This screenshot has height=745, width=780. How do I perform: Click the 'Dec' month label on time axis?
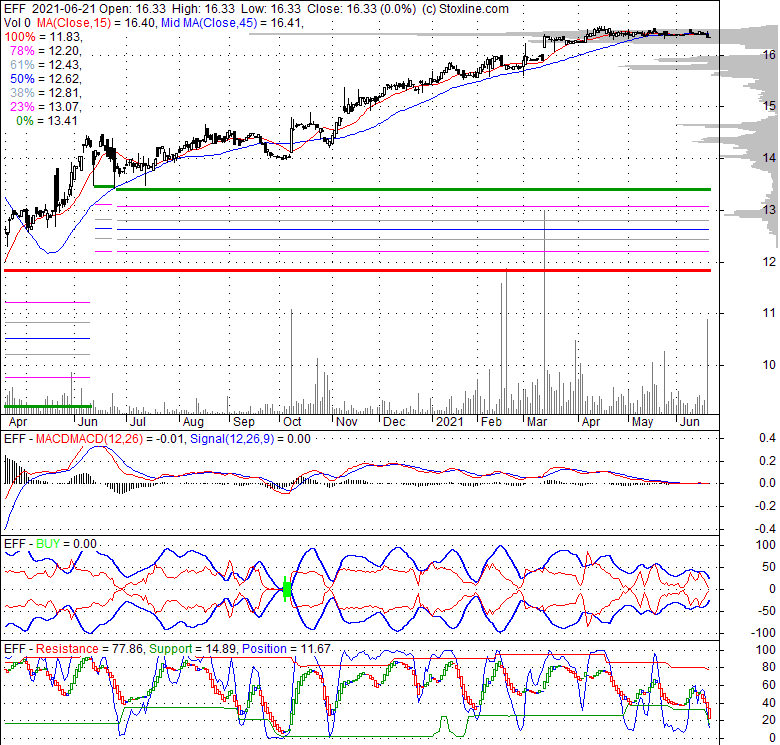(x=394, y=422)
